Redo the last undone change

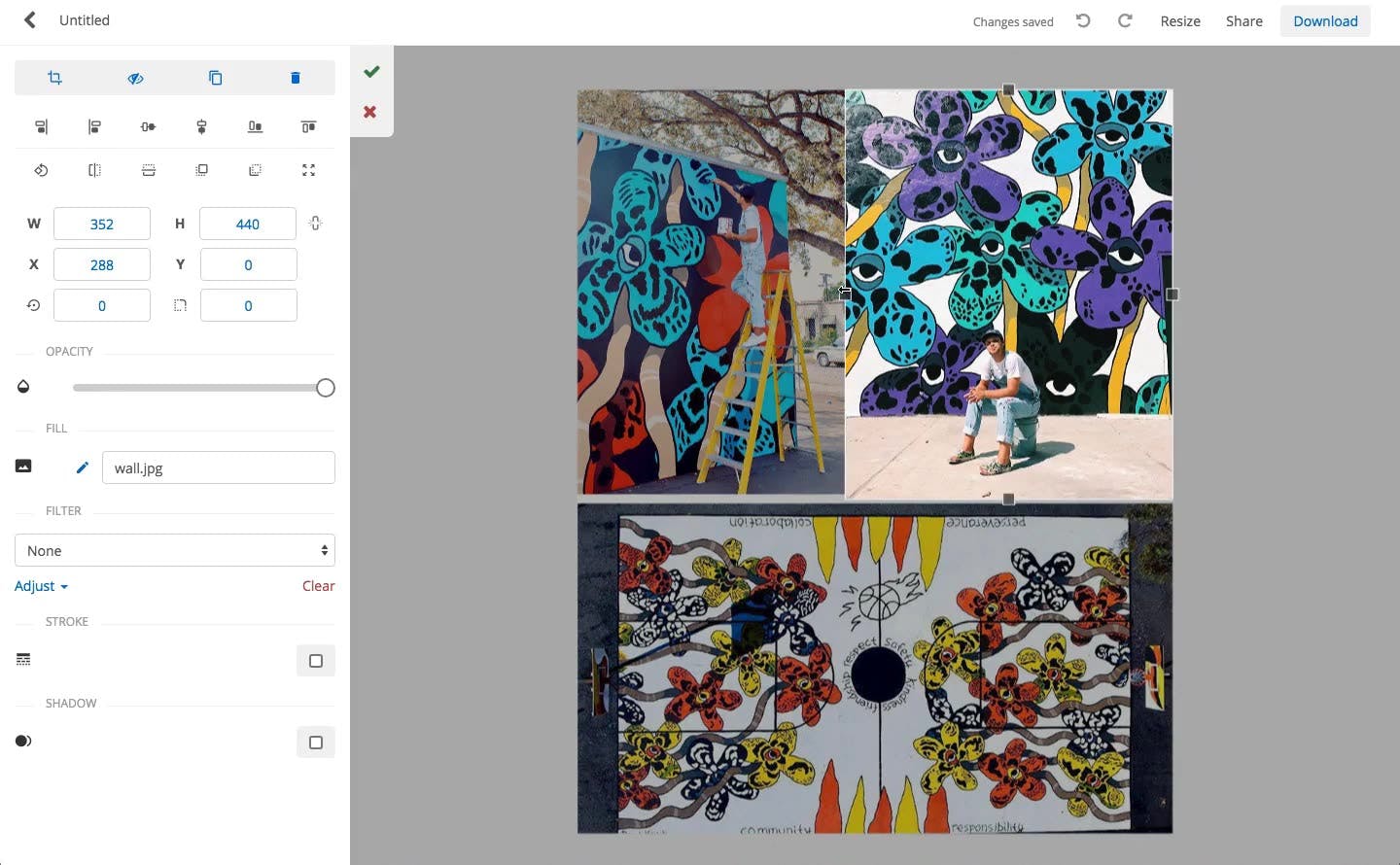pos(1125,20)
